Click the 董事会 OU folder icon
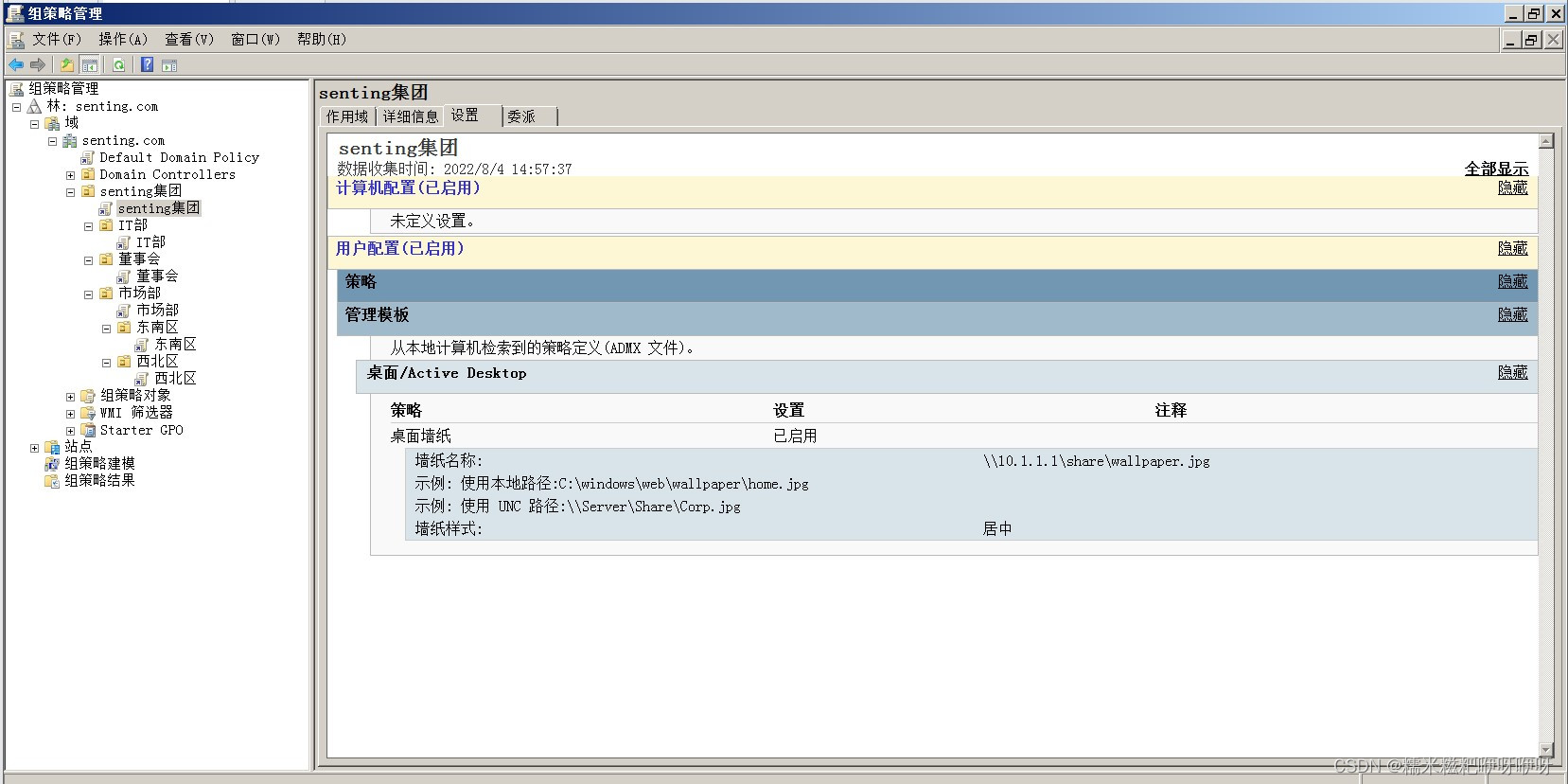Image resolution: width=1568 pixels, height=784 pixels. [106, 259]
